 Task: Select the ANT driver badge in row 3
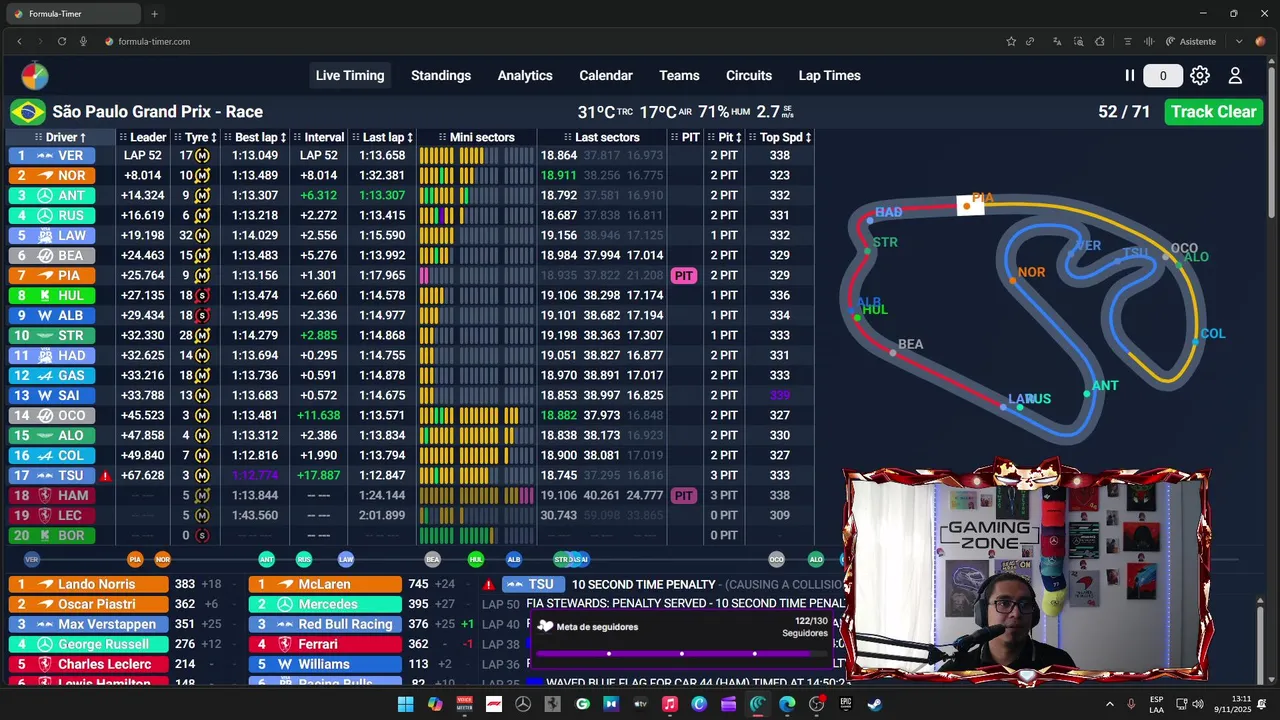[52, 195]
